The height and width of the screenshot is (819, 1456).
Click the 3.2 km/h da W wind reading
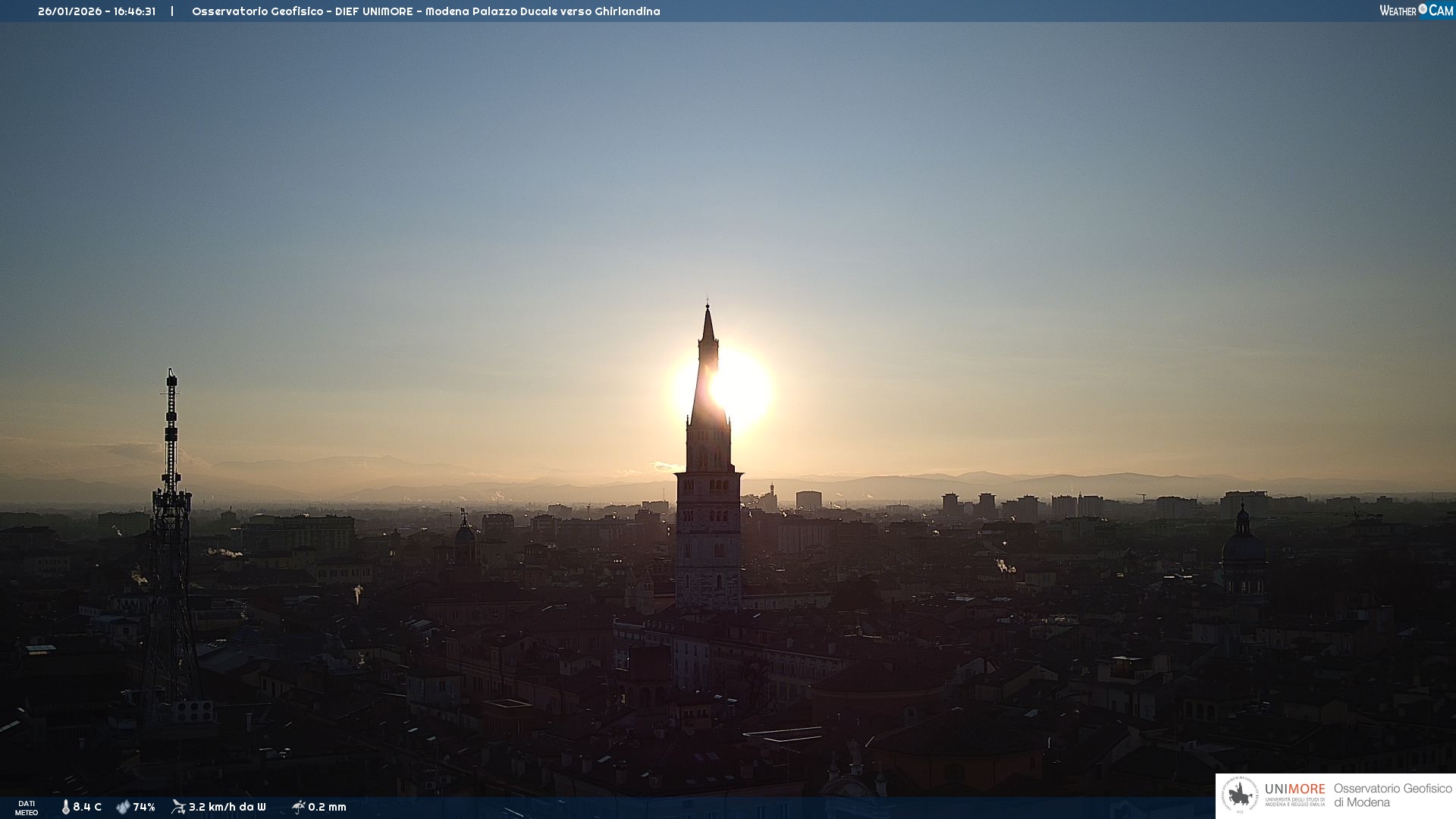[227, 807]
